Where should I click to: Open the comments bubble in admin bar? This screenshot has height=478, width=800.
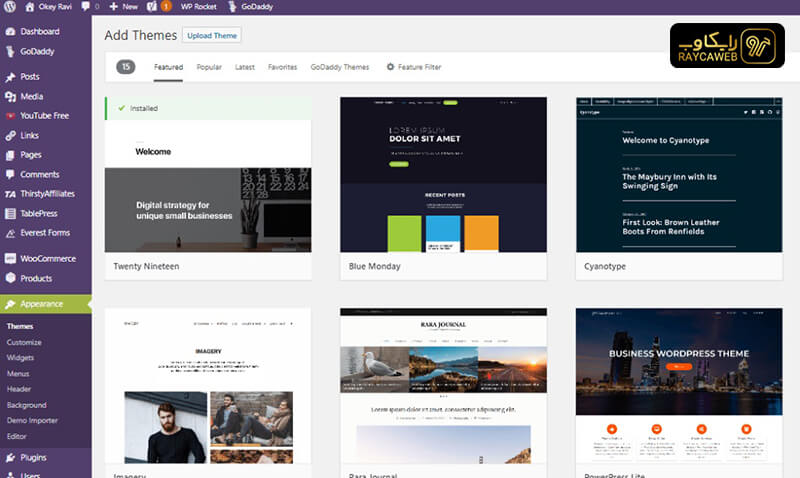pos(85,6)
